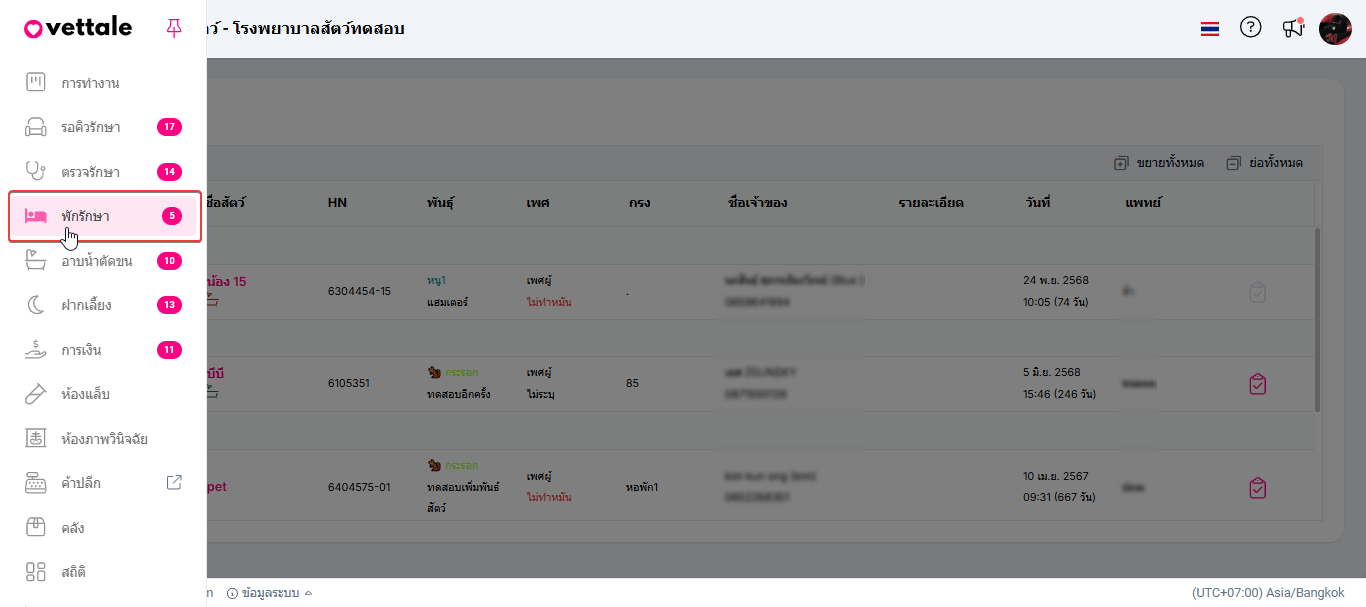
Task: Open ค้าปลีก external link icon
Action: point(174,483)
